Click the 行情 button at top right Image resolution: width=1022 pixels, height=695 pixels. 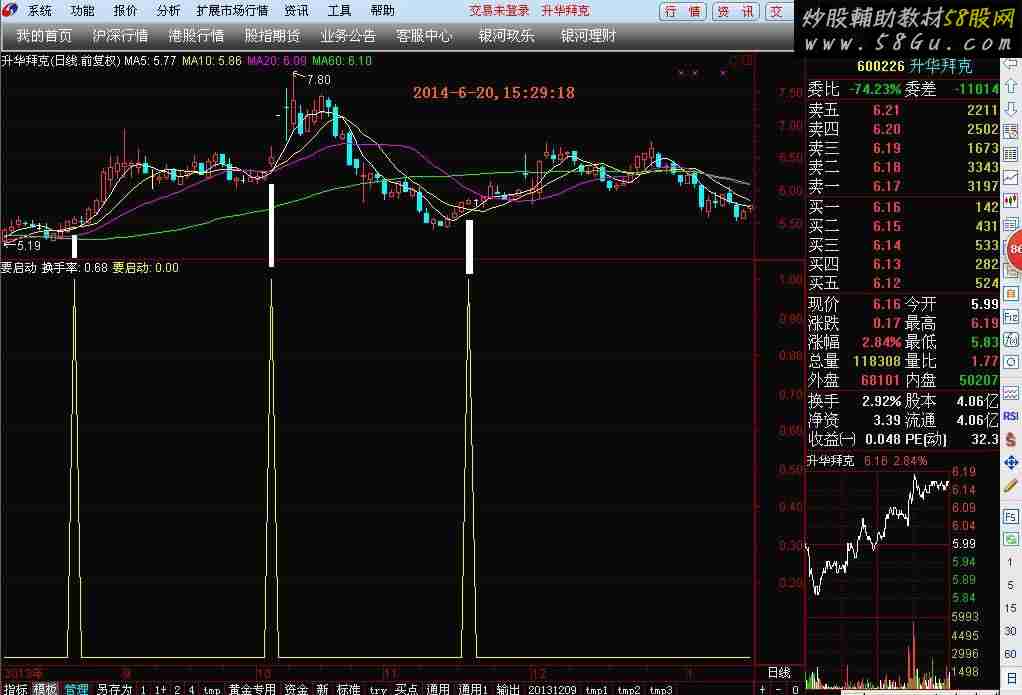coord(682,12)
